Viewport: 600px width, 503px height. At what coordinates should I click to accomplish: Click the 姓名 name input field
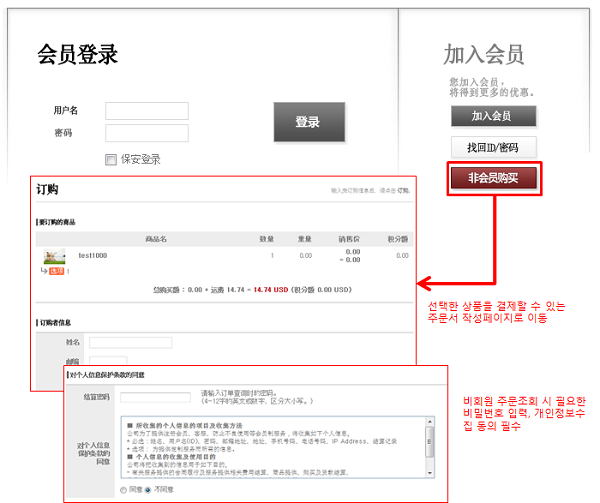130,342
